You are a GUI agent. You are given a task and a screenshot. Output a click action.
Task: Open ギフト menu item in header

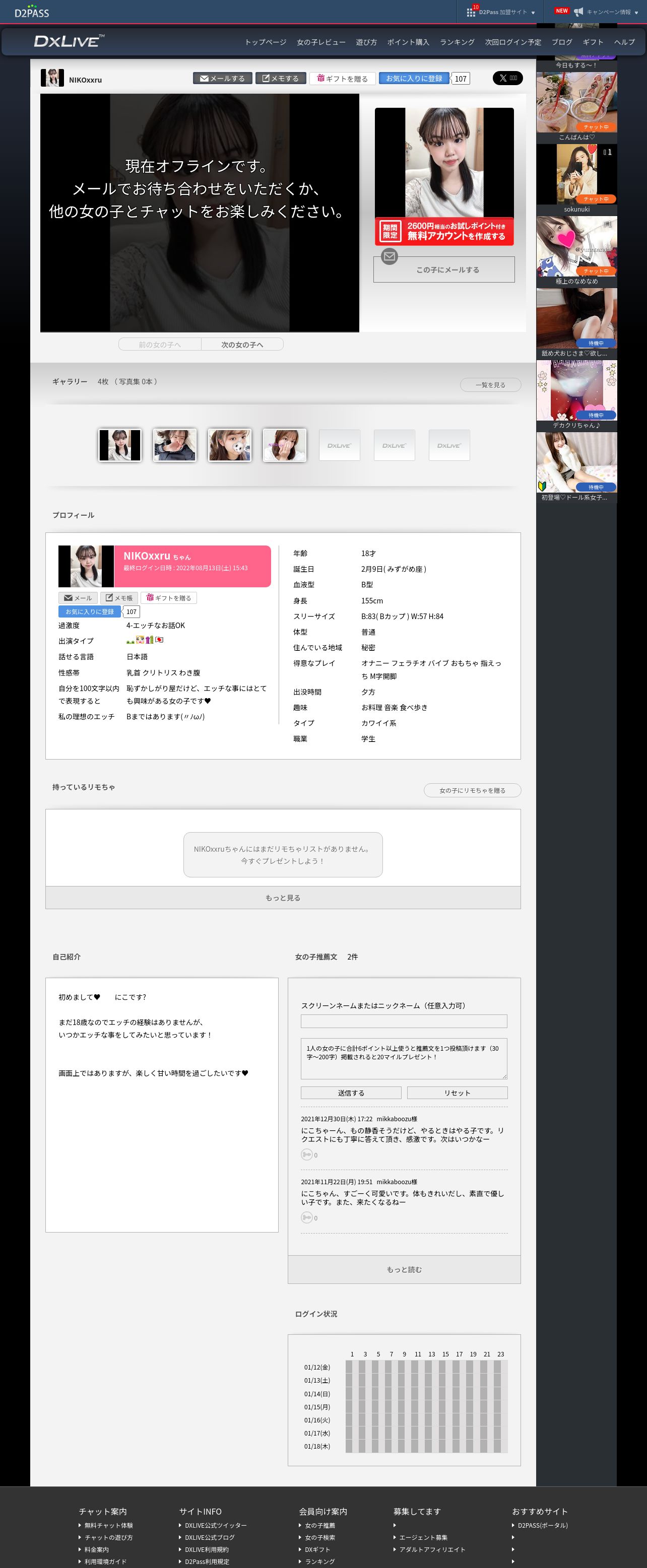[593, 42]
